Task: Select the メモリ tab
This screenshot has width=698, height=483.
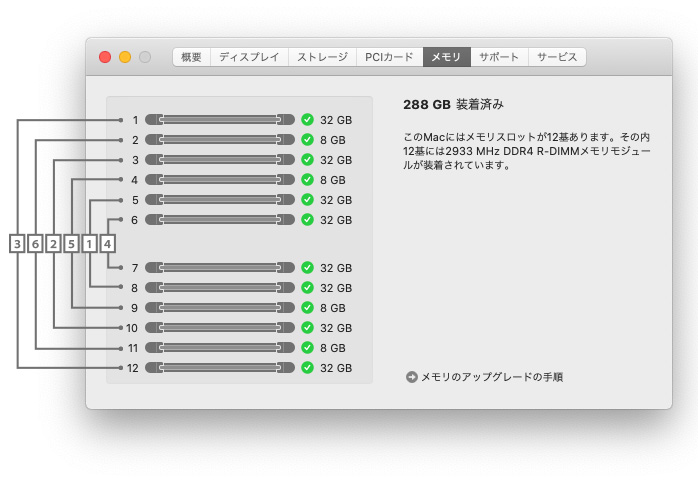Action: click(x=446, y=57)
